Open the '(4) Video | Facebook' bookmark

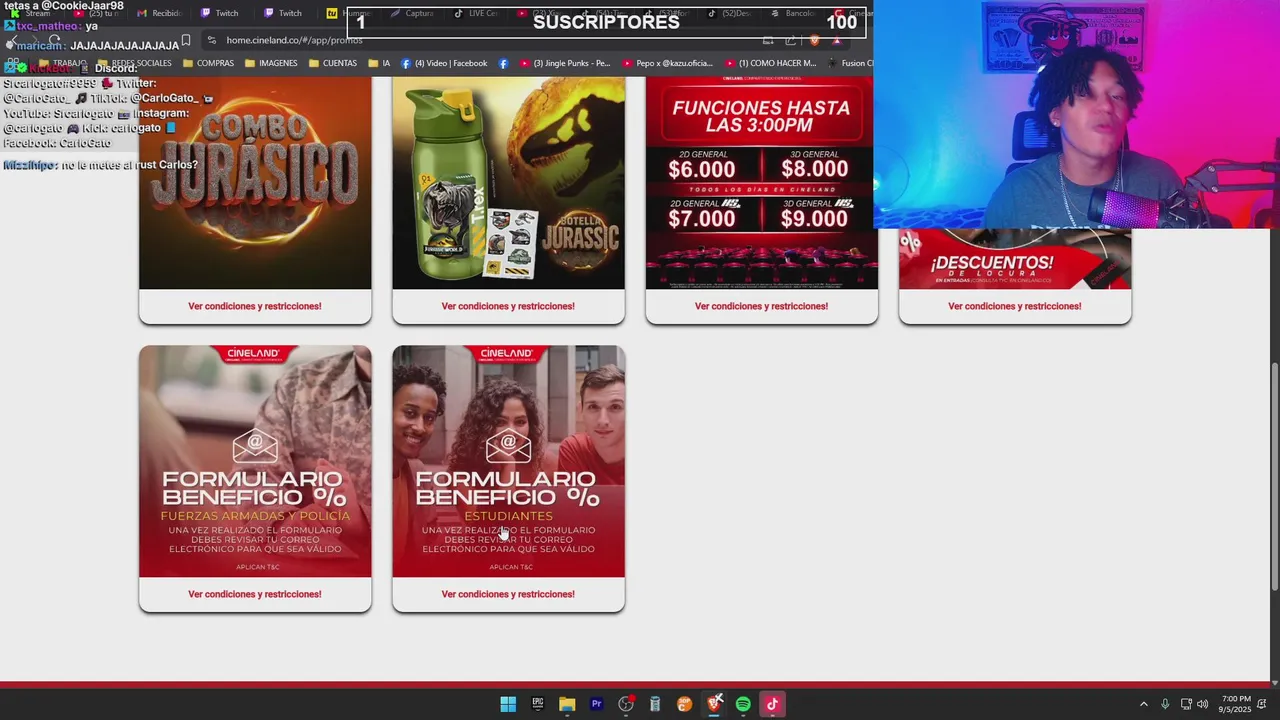444,63
